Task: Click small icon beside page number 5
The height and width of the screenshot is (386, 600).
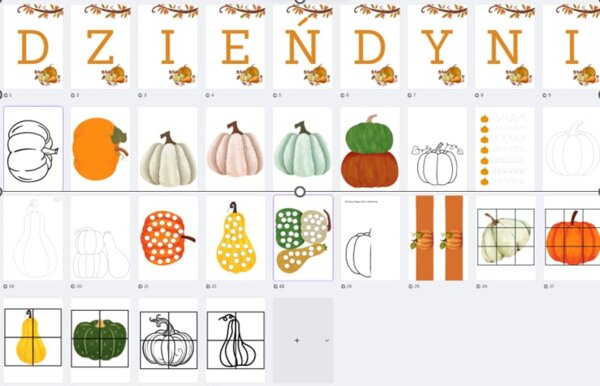Action: [275, 95]
